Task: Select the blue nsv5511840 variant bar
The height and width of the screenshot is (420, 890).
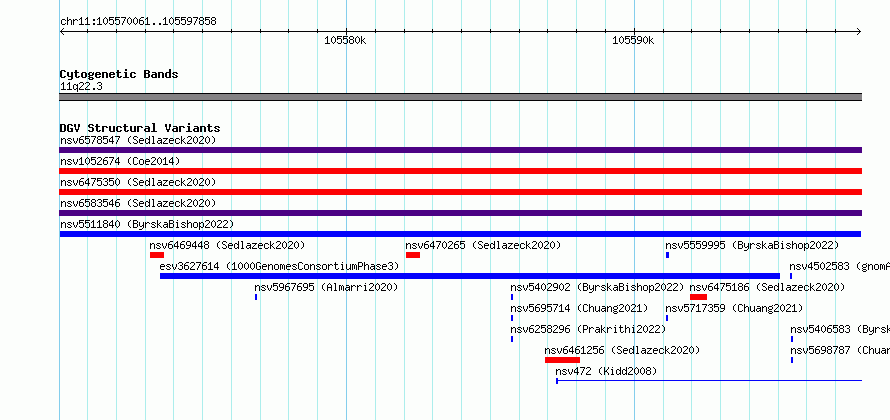Action: pos(460,234)
